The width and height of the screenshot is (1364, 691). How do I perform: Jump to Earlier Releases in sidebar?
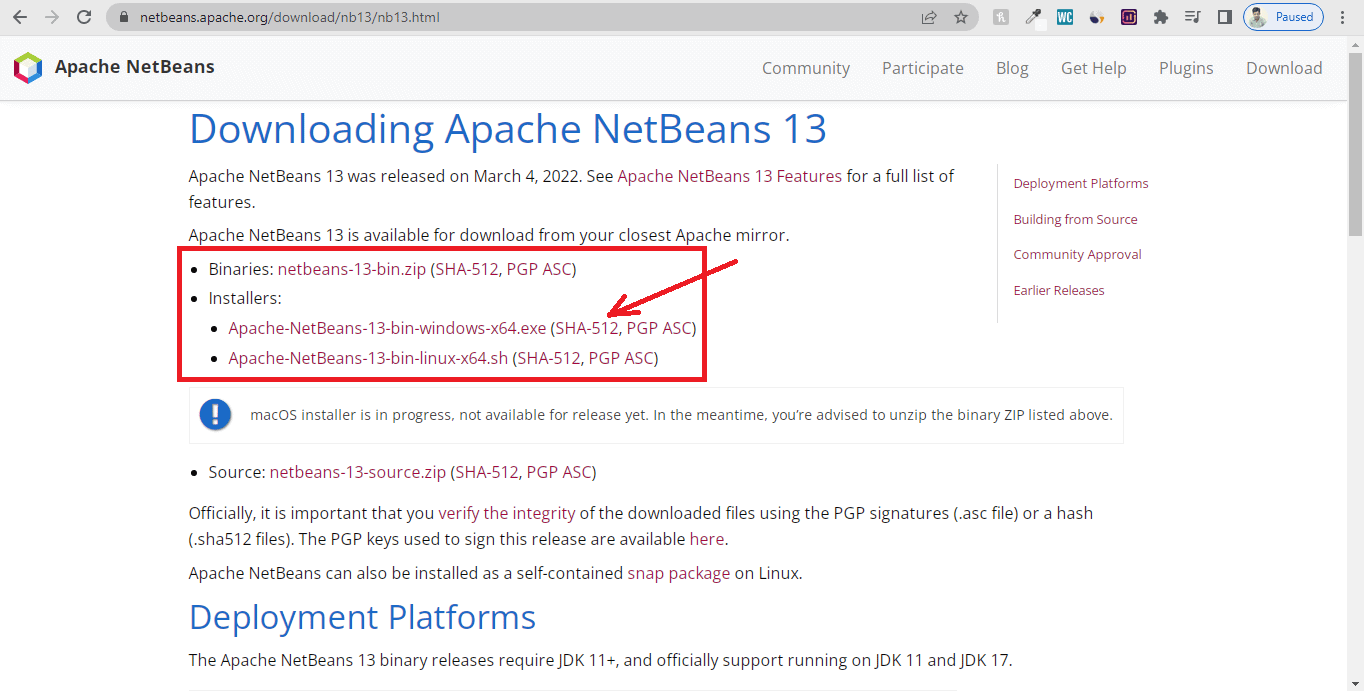pos(1059,290)
